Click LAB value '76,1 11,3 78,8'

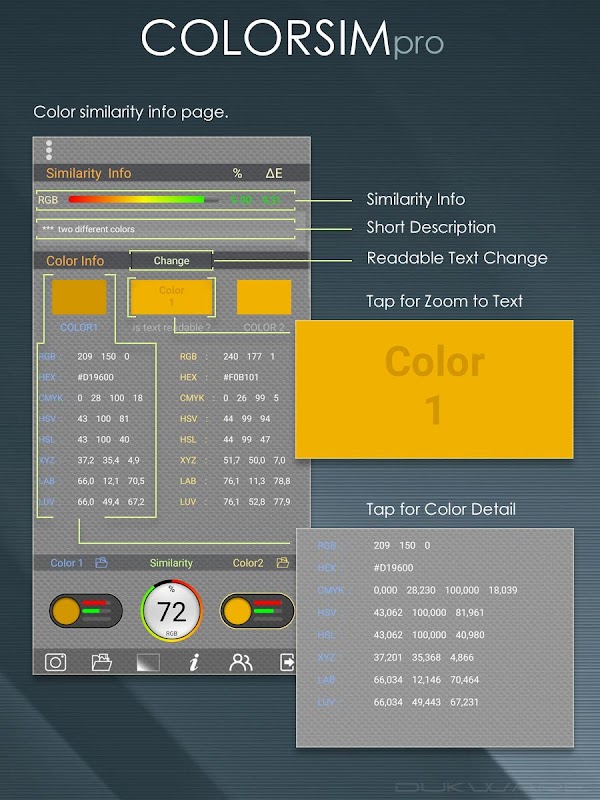coord(257,481)
